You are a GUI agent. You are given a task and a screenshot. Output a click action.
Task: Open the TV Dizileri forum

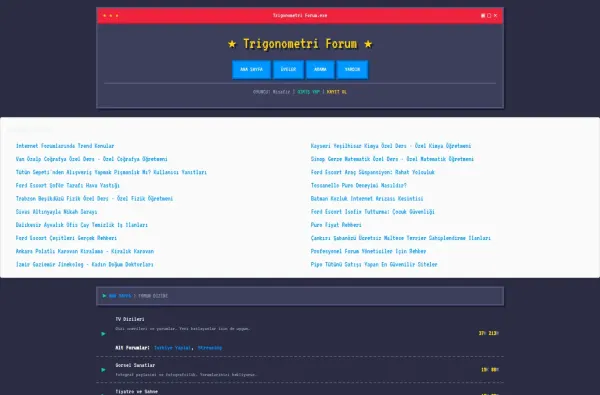pos(130,319)
